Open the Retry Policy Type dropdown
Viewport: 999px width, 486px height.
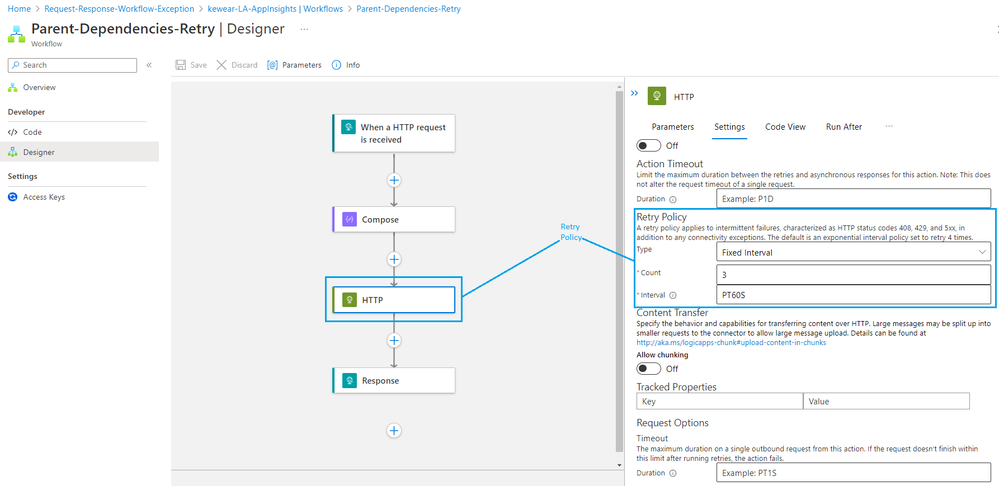tap(853, 252)
